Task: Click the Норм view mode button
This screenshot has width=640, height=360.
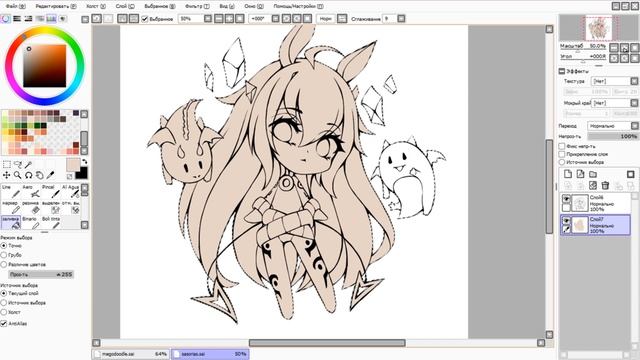Action: point(325,19)
